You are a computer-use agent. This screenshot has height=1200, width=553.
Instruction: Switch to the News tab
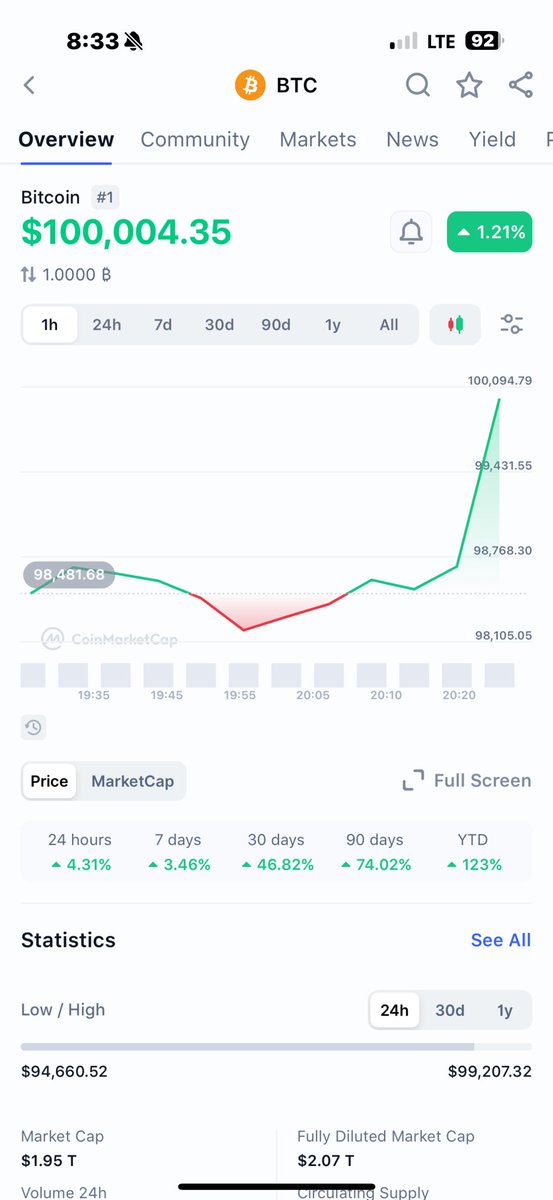pyautogui.click(x=412, y=140)
